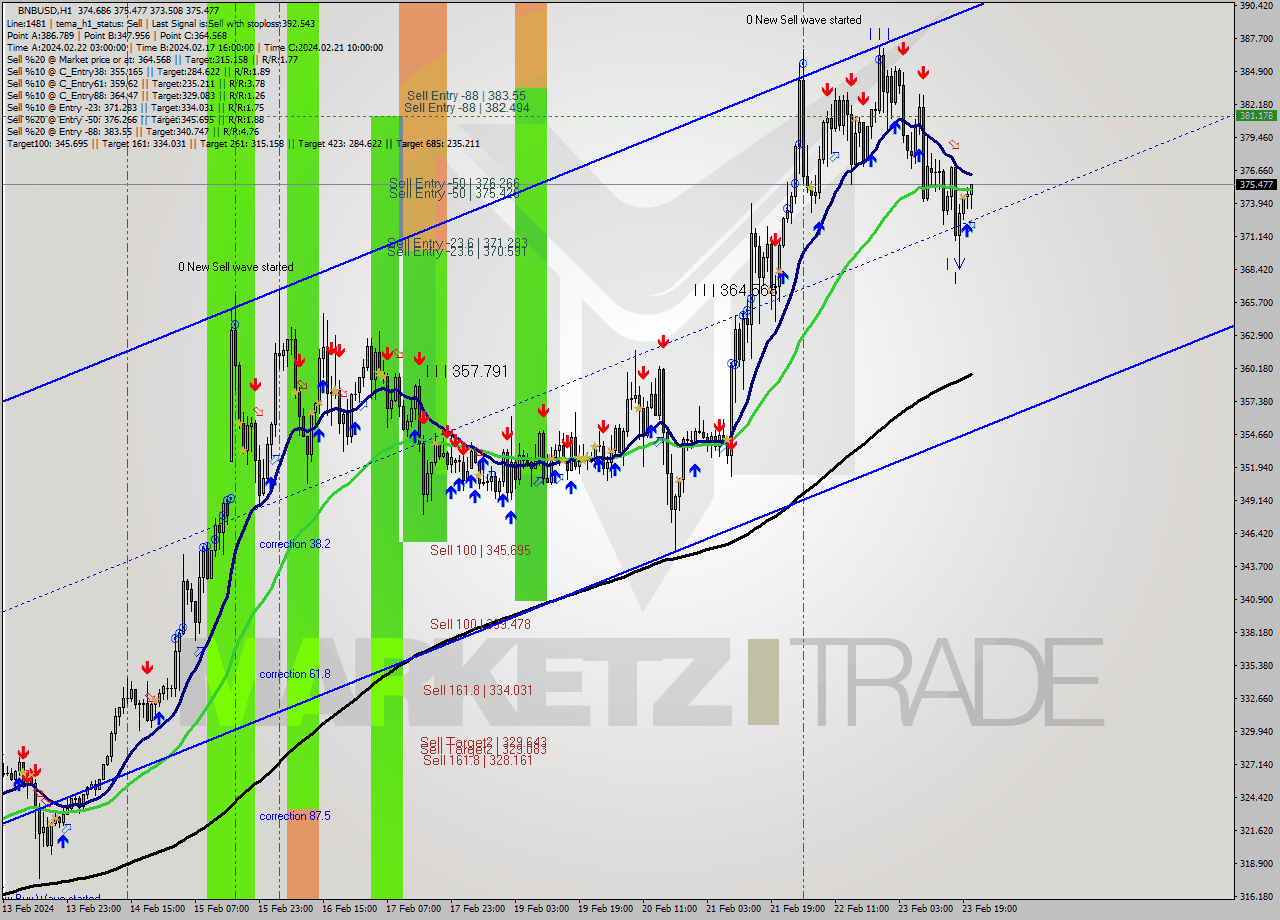Click the 'Sell %10 @ C_Entry38: 355.165' line
Image resolution: width=1280 pixels, height=920 pixels.
[138, 71]
